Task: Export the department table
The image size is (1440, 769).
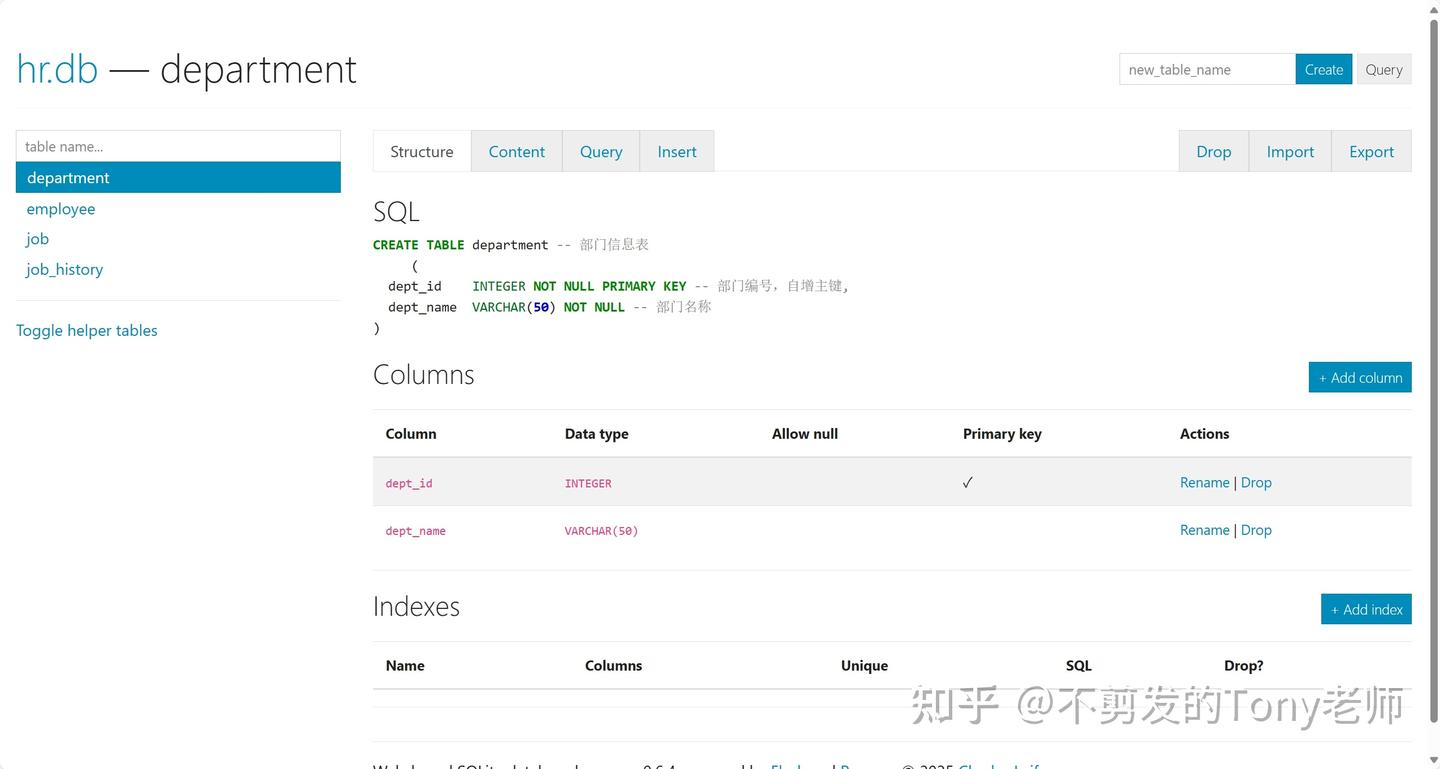Action: click(x=1371, y=151)
